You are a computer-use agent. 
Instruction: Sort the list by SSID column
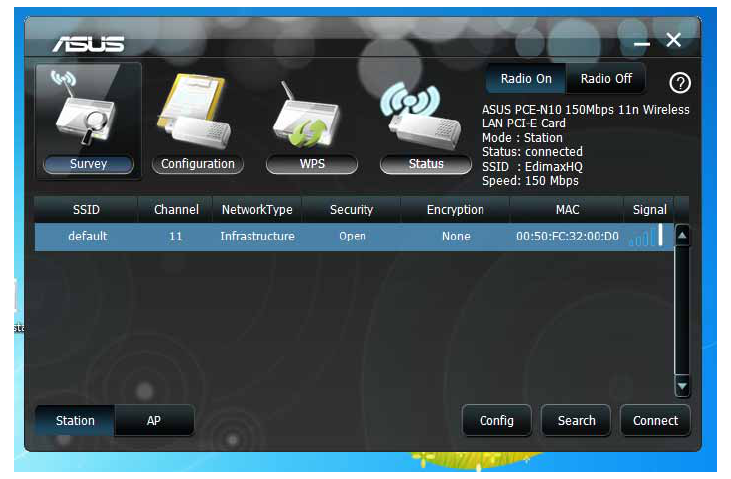[x=86, y=209]
